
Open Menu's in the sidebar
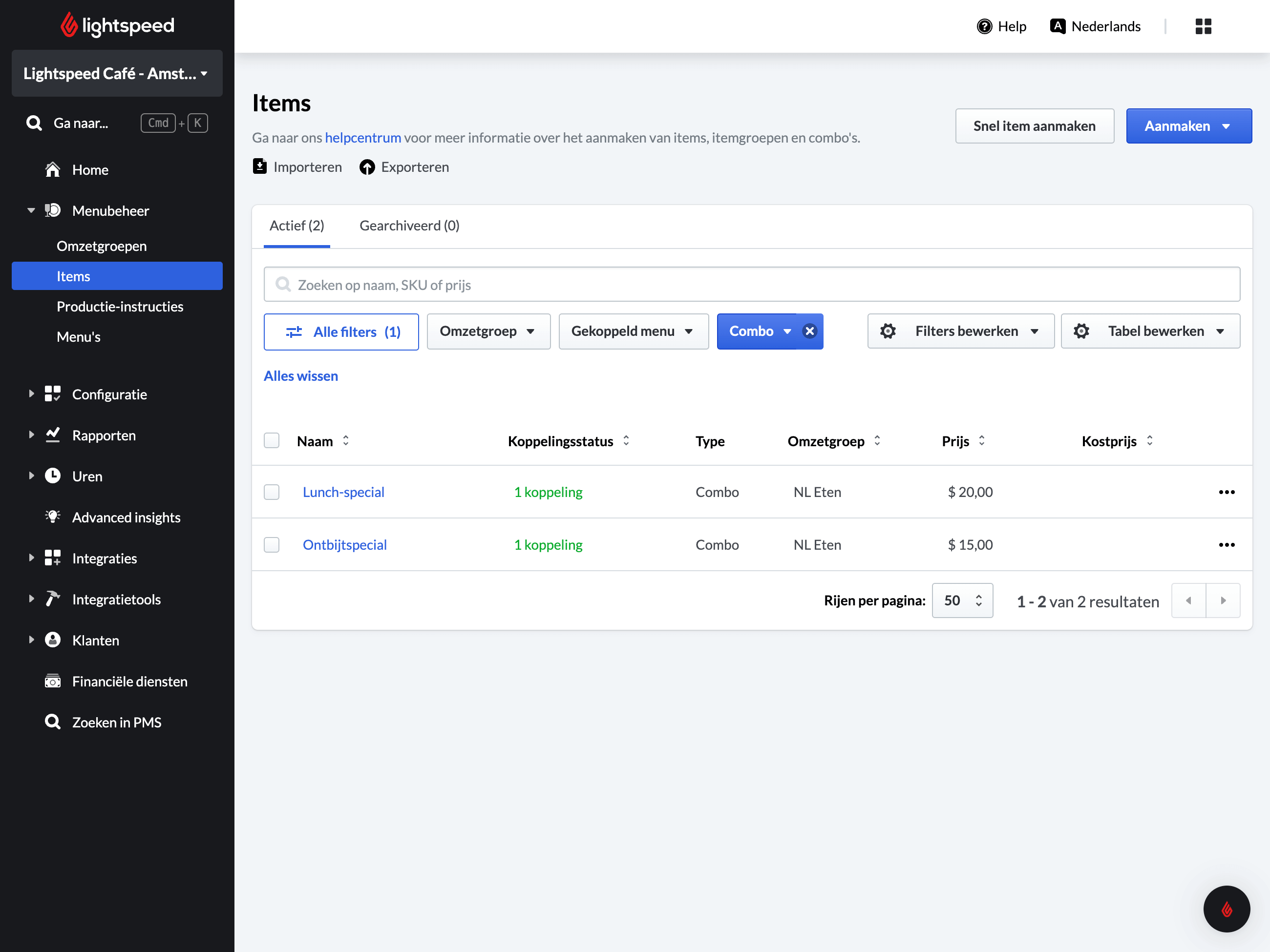[79, 337]
